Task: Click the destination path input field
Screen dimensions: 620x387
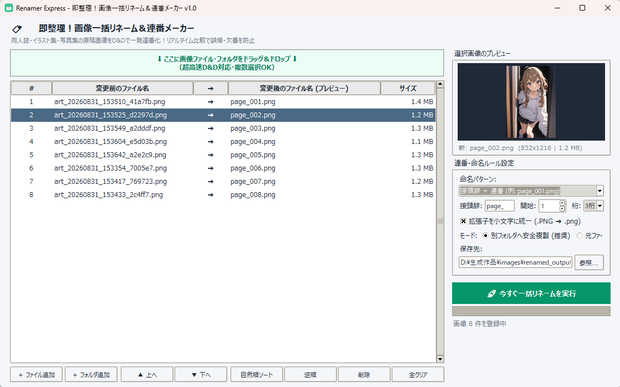Action: 516,262
